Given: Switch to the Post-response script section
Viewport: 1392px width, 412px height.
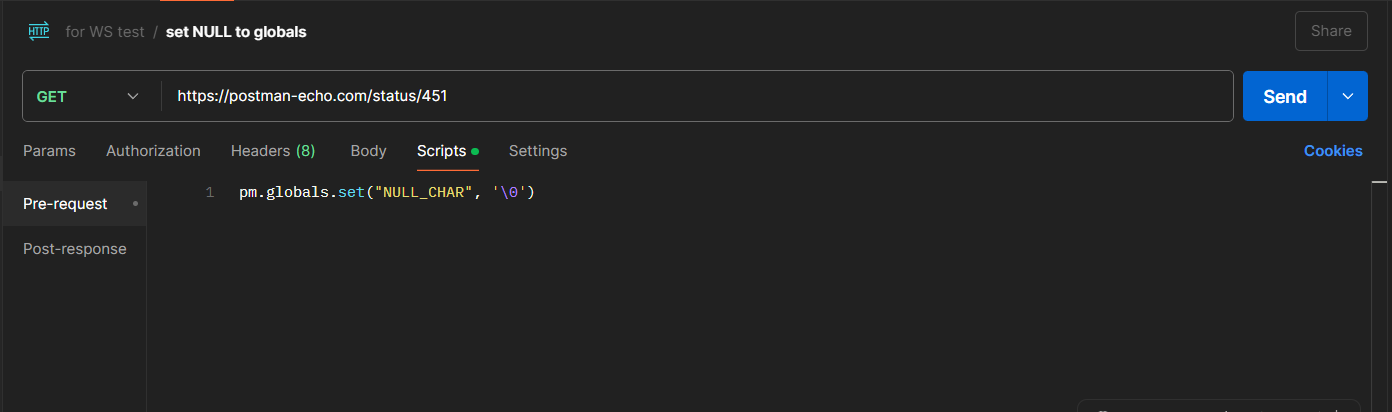Looking at the screenshot, I should (x=75, y=249).
